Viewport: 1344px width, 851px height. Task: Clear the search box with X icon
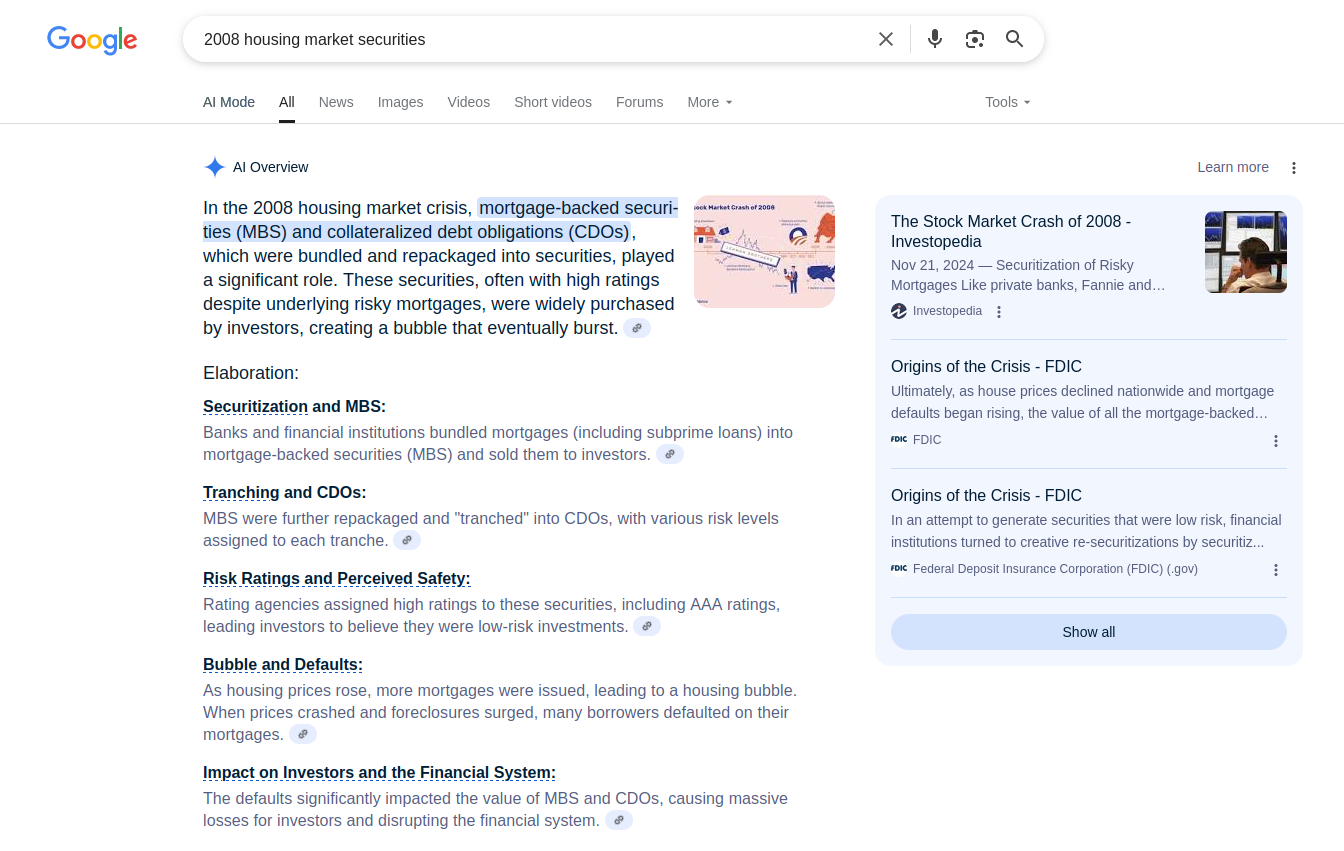(886, 39)
